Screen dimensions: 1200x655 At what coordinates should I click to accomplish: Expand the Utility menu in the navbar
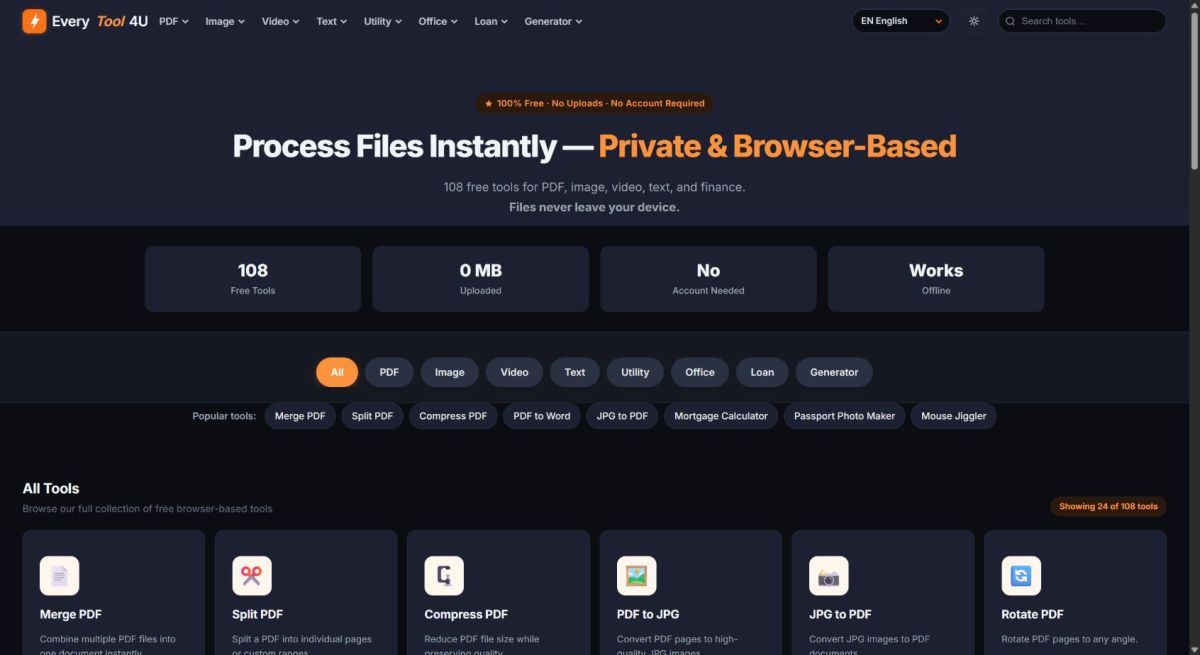(x=383, y=21)
